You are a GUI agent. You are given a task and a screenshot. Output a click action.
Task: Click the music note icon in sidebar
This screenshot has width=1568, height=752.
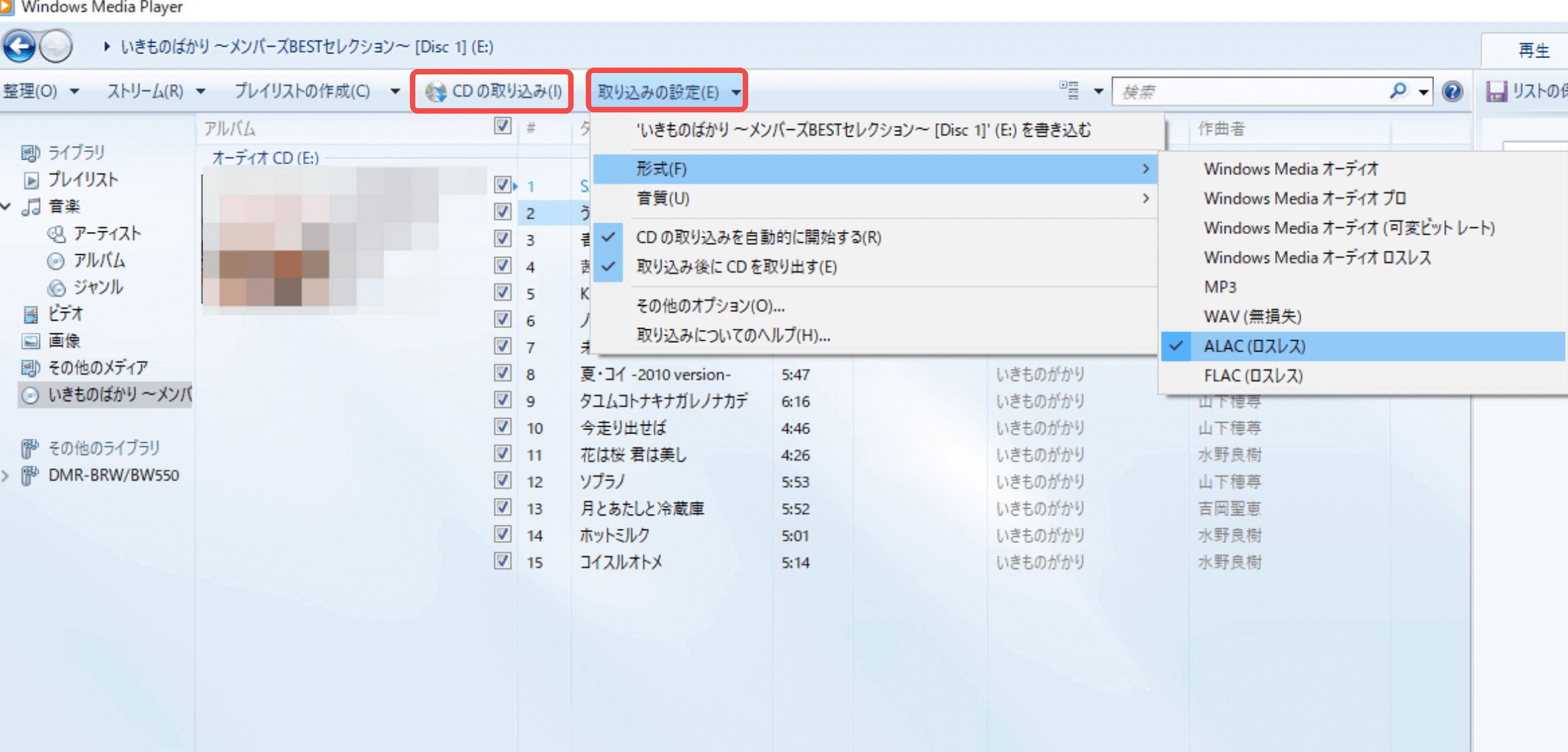(x=31, y=206)
